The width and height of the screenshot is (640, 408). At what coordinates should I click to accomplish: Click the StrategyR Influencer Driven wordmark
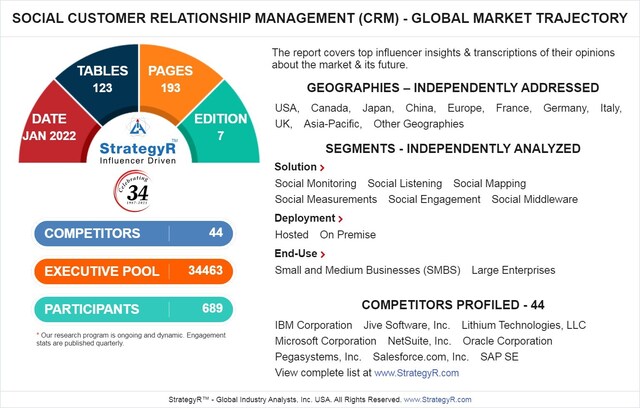click(138, 153)
